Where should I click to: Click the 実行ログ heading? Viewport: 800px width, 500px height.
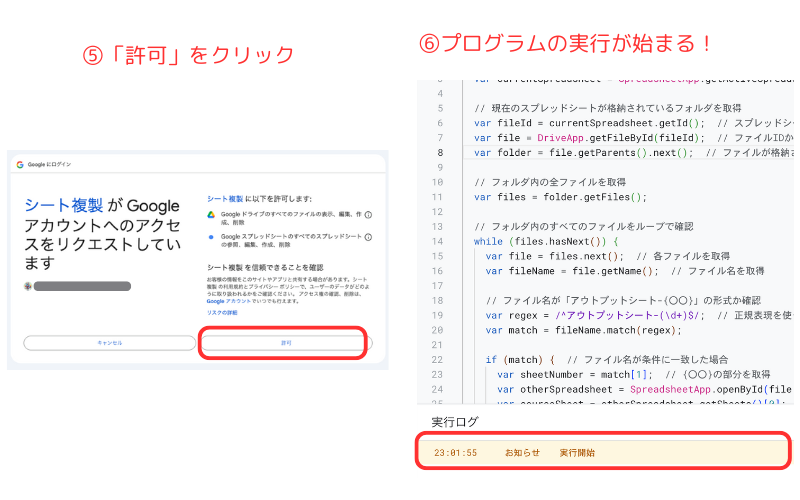coord(455,422)
